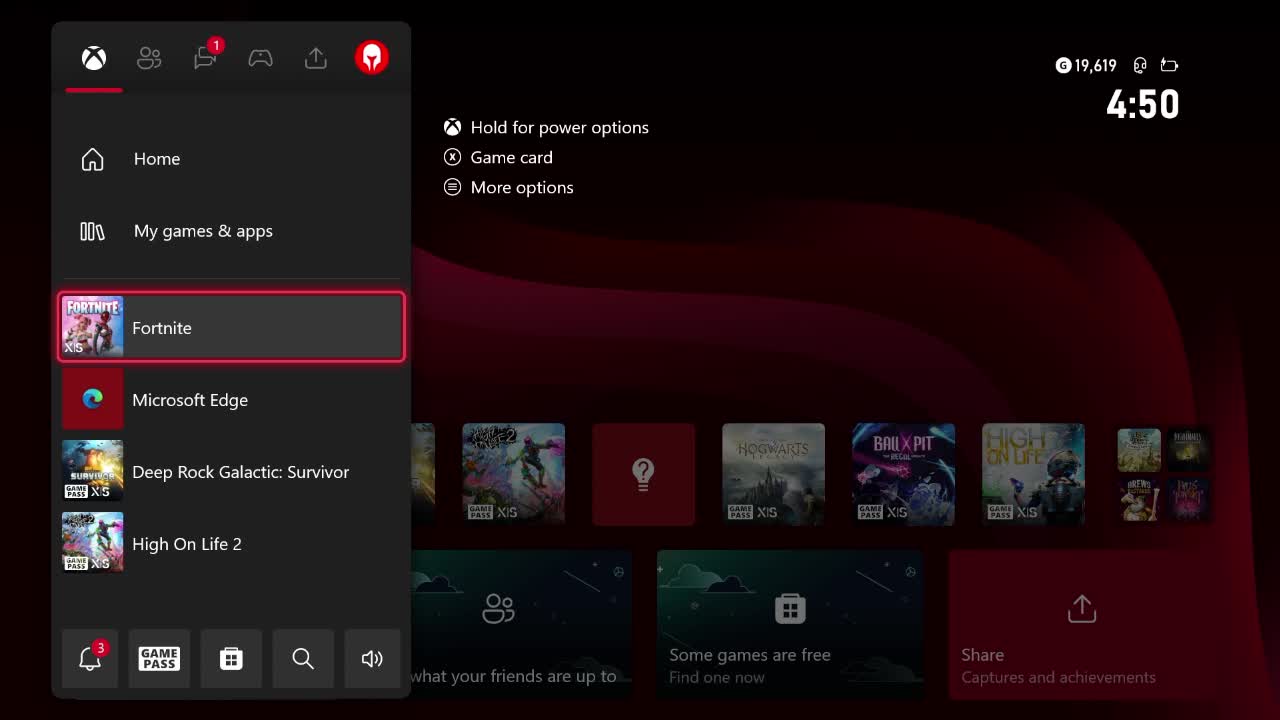Open My games & apps
Image resolution: width=1280 pixels, height=720 pixels.
[x=203, y=231]
